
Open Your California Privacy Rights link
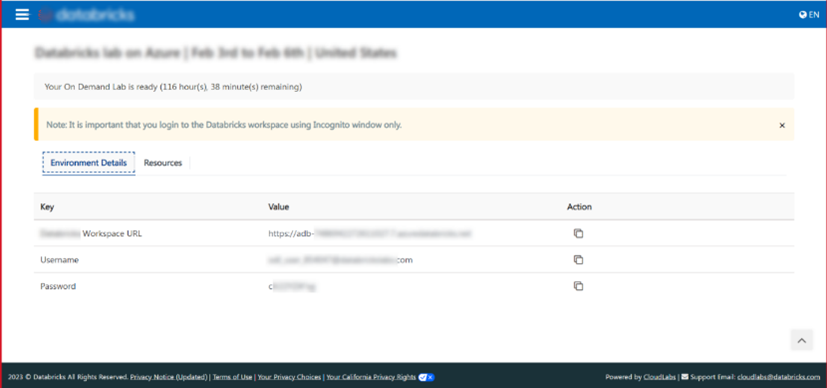coord(371,377)
